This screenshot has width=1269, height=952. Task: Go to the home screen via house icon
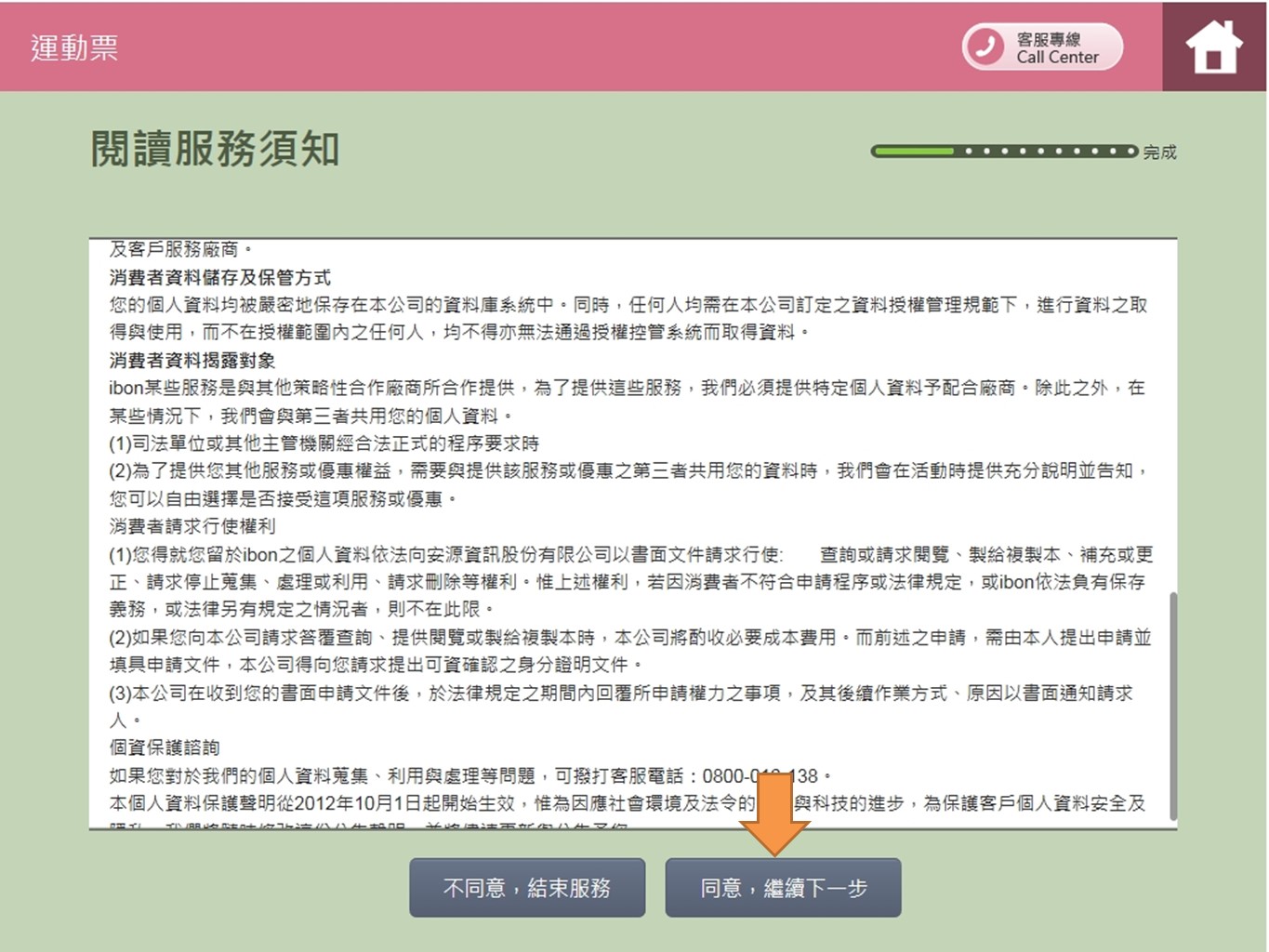[1213, 46]
